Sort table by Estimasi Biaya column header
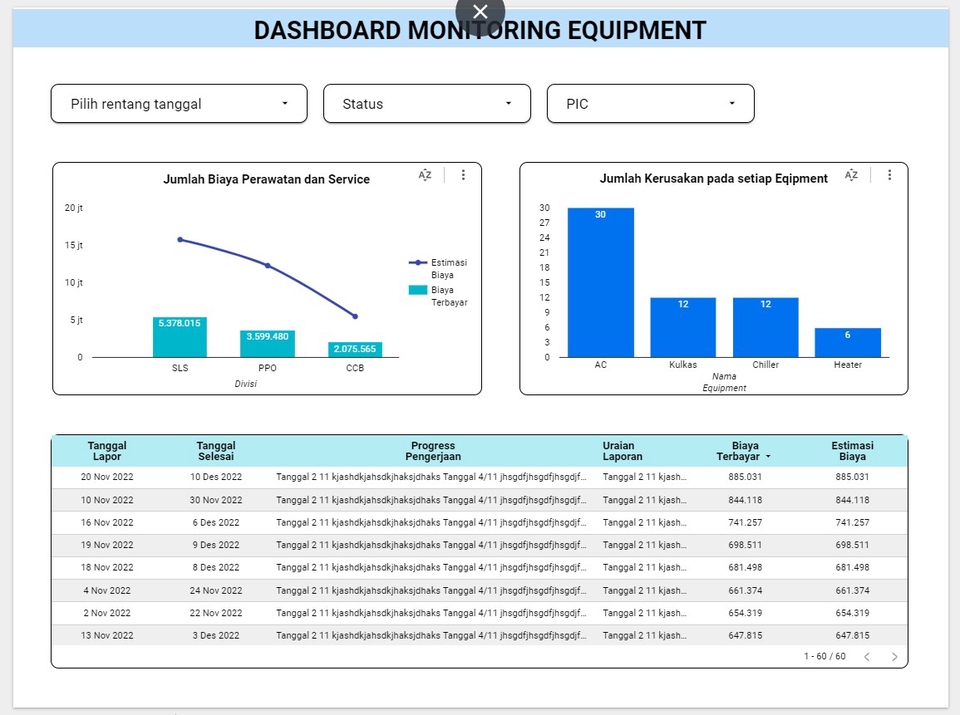This screenshot has height=715, width=960. pos(852,451)
